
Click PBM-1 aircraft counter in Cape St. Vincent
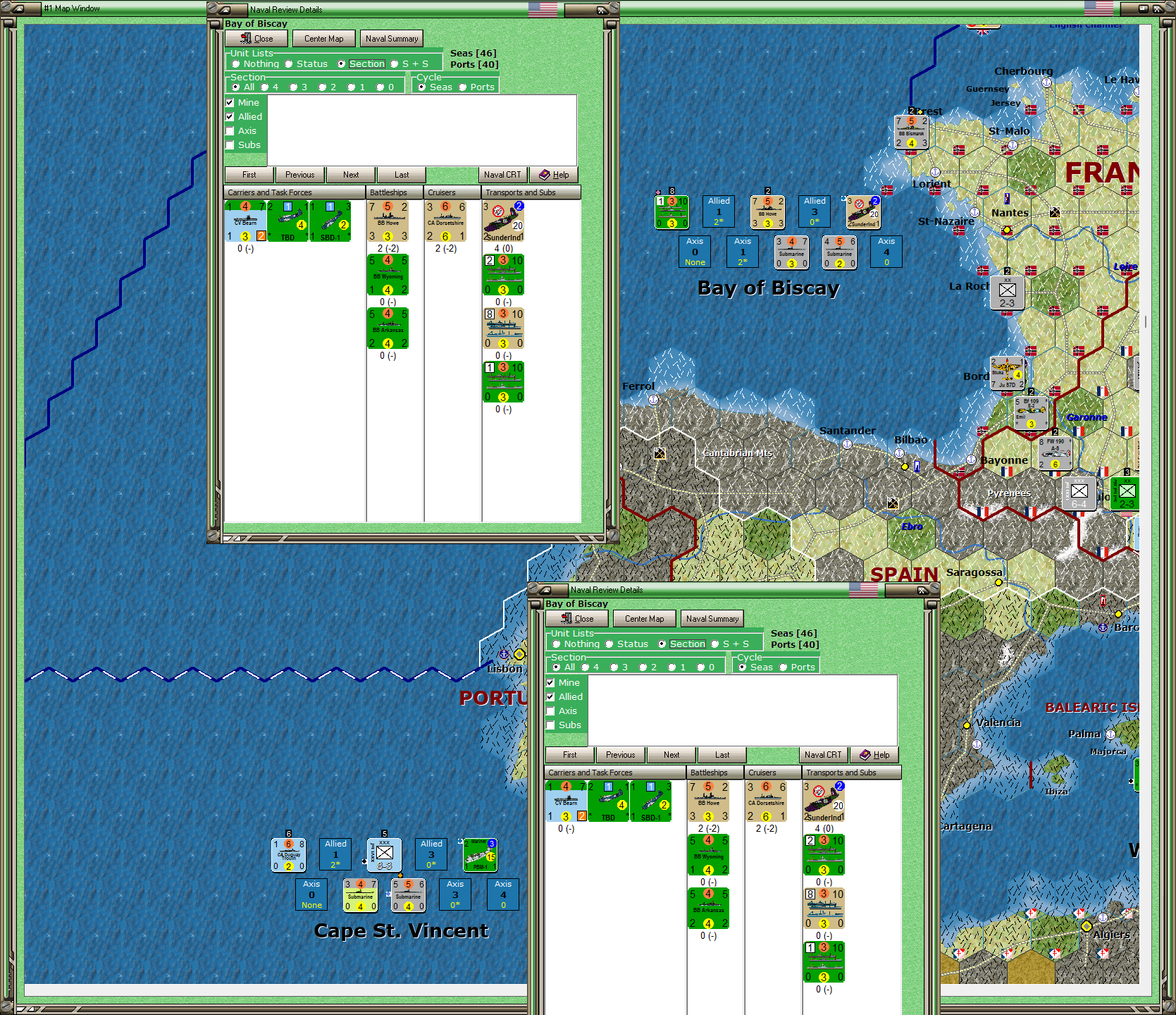coord(480,854)
